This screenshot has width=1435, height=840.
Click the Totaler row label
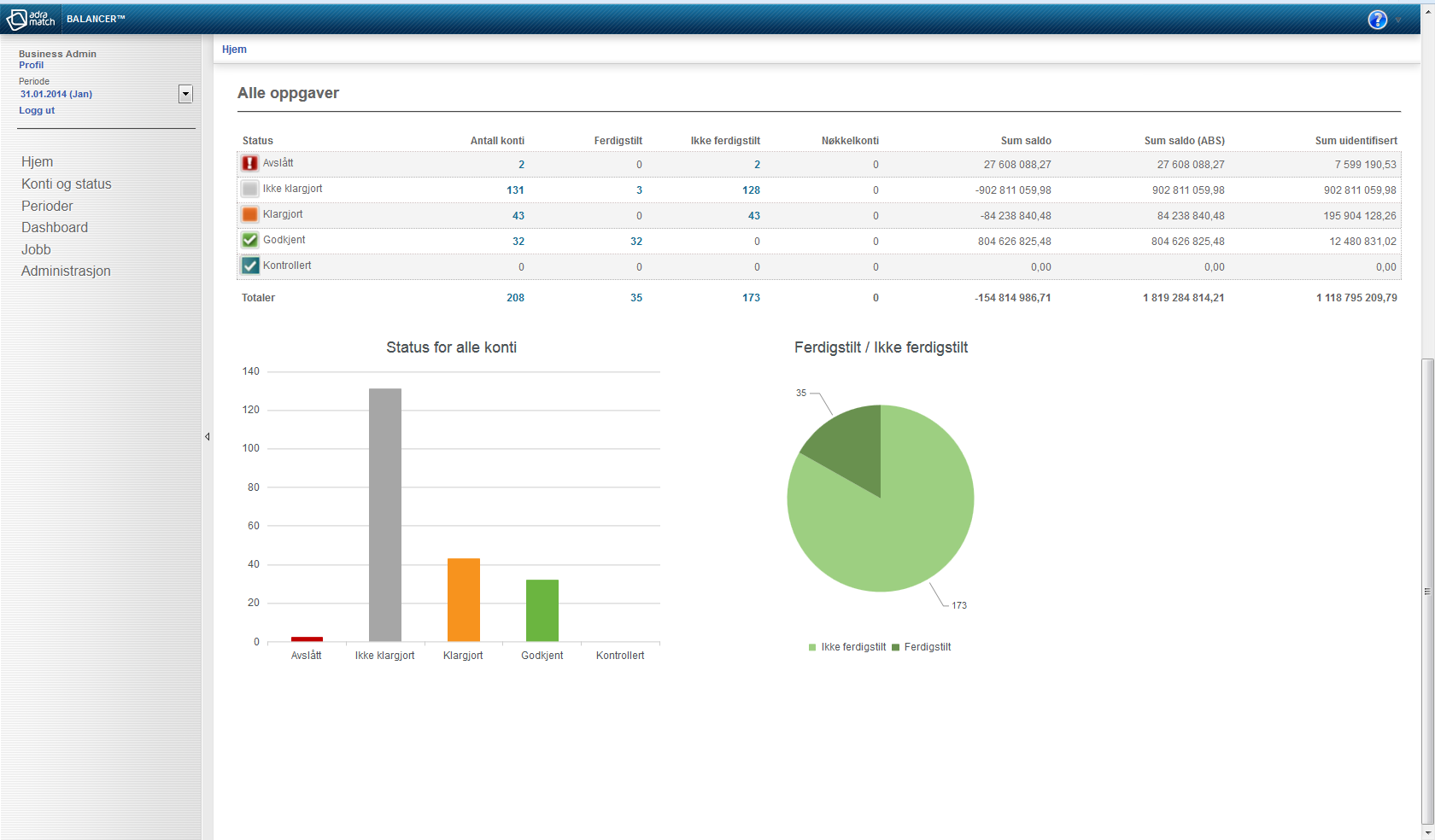point(258,298)
